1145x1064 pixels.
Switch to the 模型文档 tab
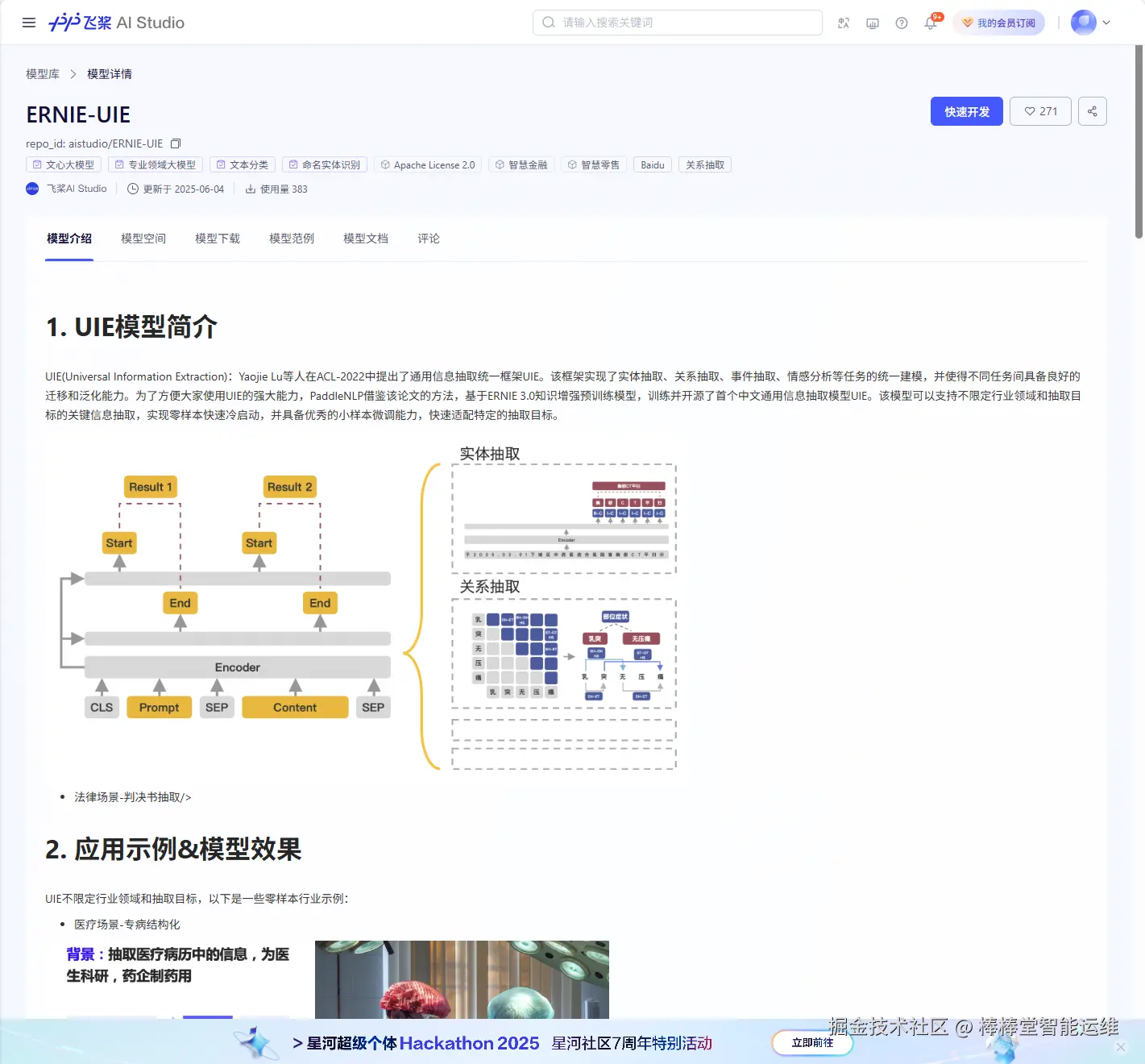coord(366,239)
